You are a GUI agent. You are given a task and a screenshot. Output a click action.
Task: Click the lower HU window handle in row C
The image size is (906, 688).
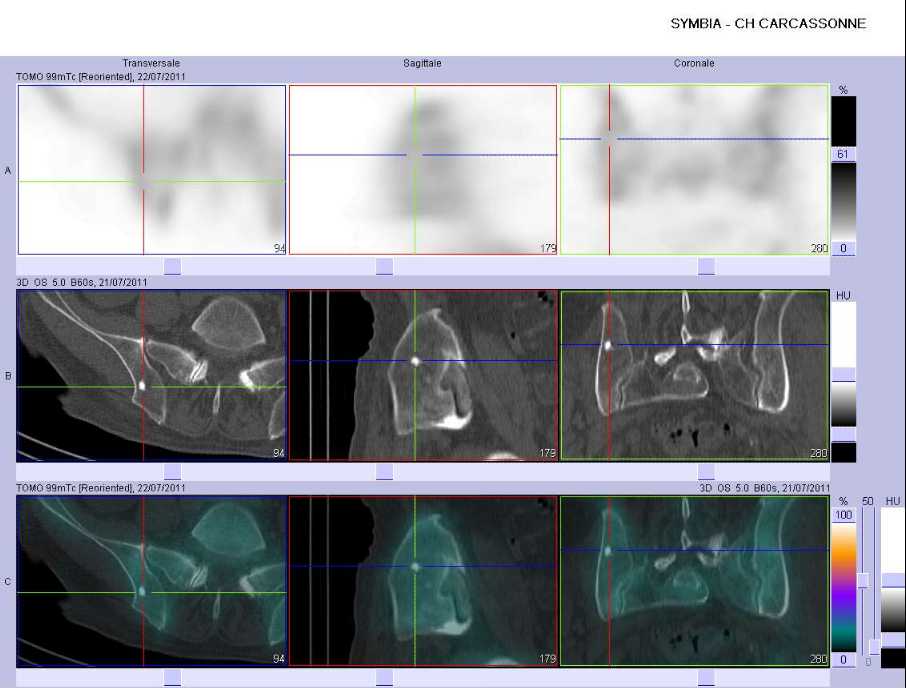coord(893,640)
